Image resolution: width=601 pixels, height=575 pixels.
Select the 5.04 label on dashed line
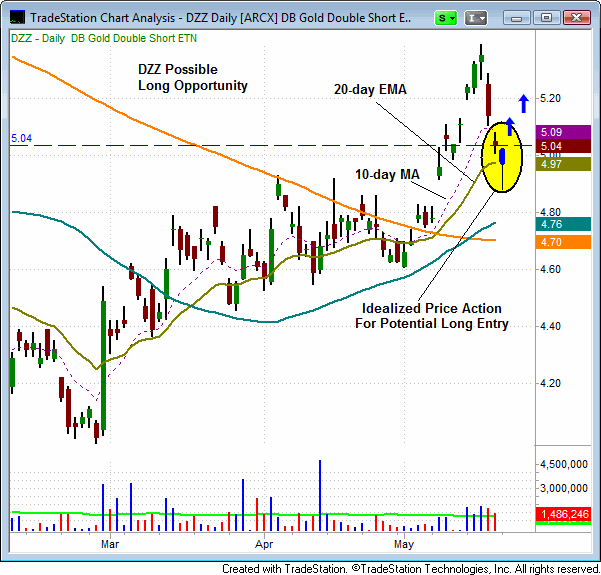coord(21,138)
